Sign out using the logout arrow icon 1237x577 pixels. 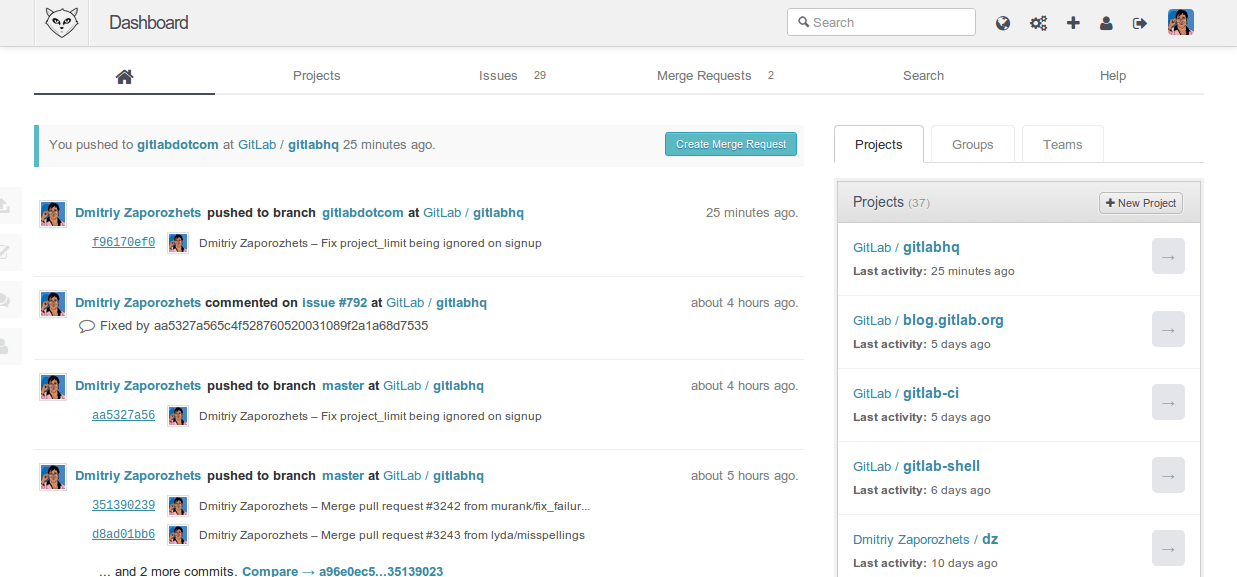click(x=1139, y=22)
